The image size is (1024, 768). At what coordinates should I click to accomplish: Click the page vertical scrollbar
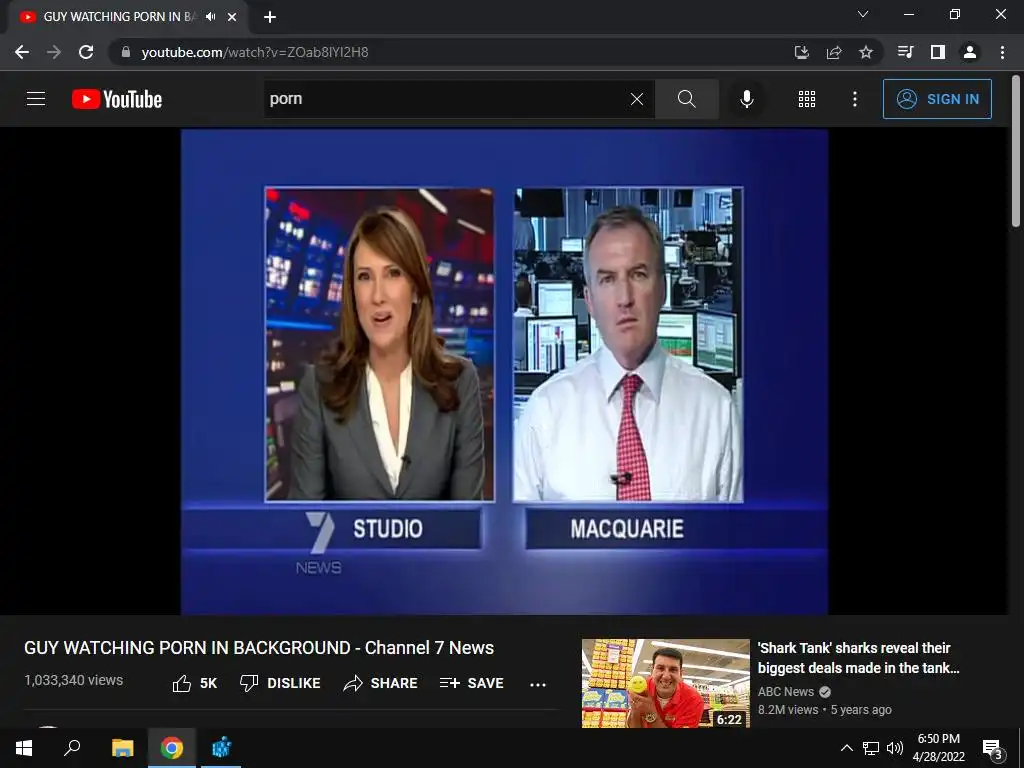(1016, 152)
